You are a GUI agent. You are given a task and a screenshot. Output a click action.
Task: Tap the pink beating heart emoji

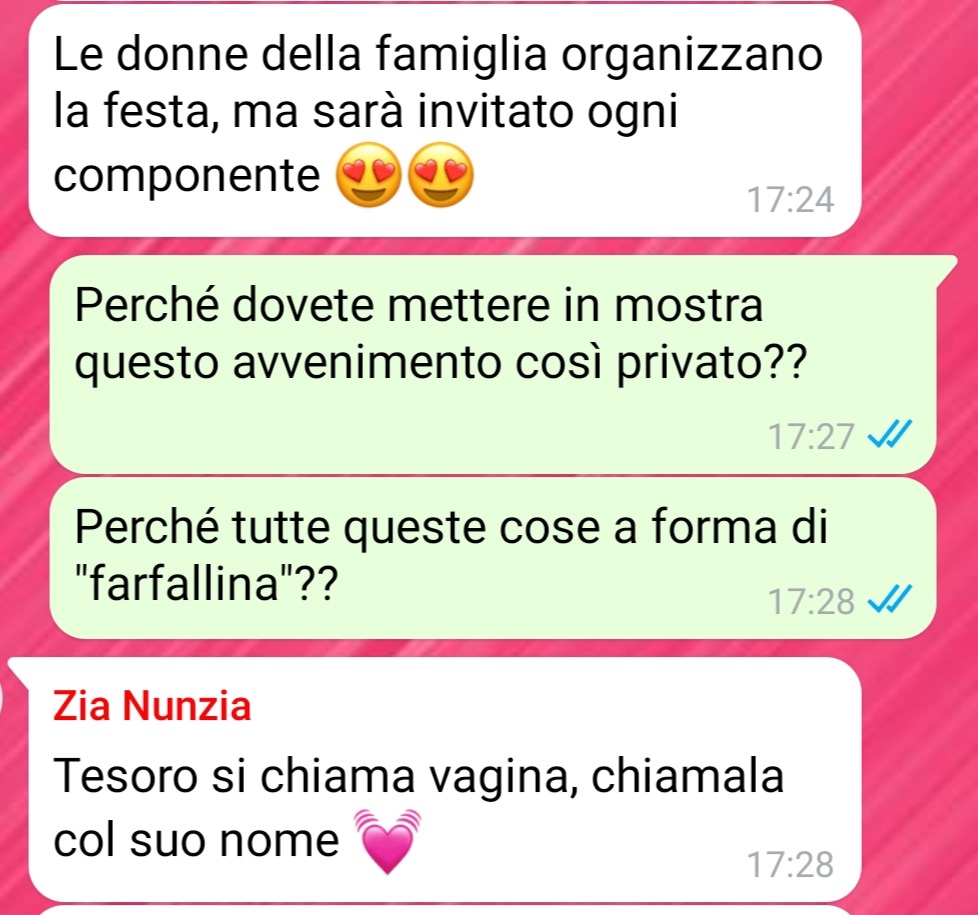coord(388,841)
